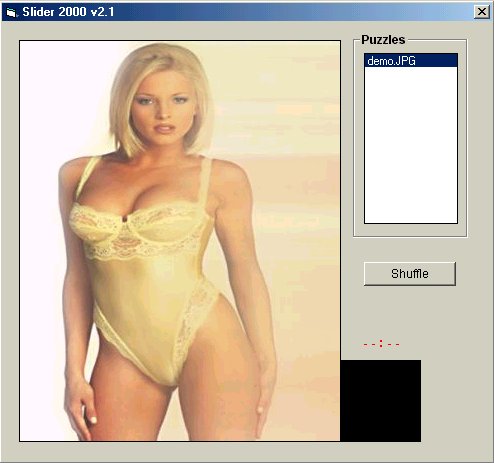
Task: Close the Slider 2000 window
Action: click(481, 12)
